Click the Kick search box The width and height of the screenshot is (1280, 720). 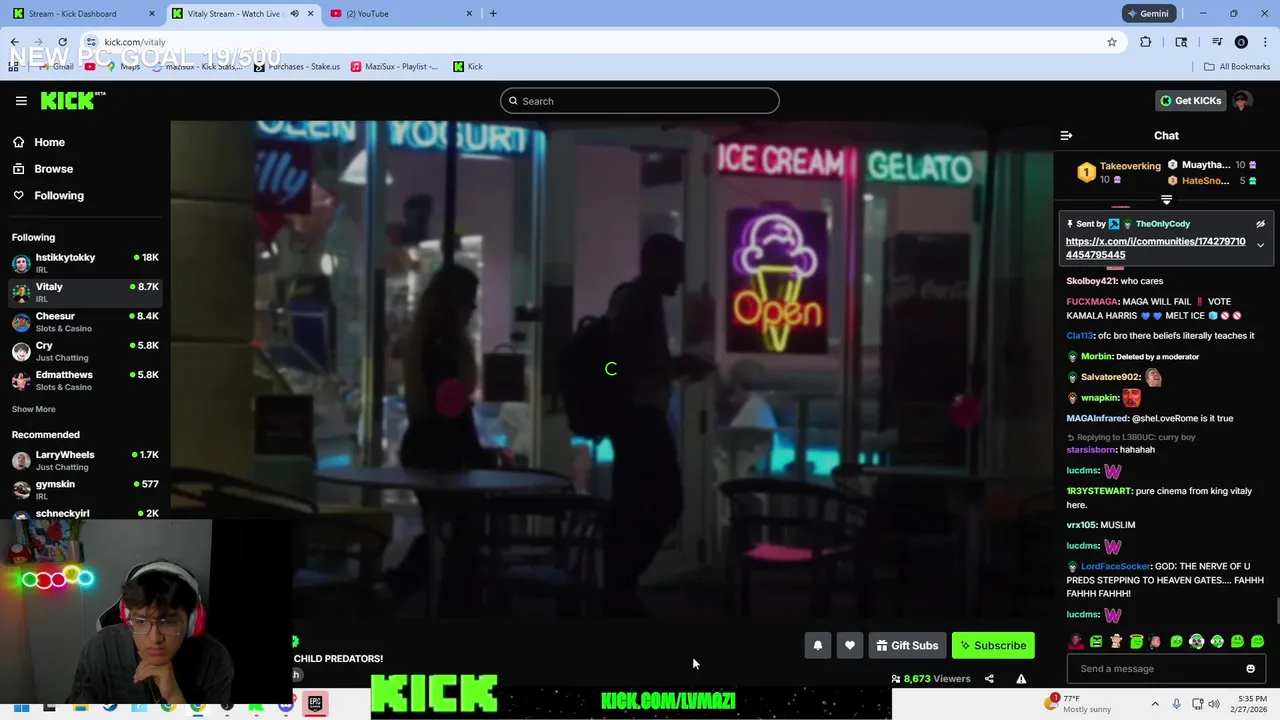click(x=640, y=101)
